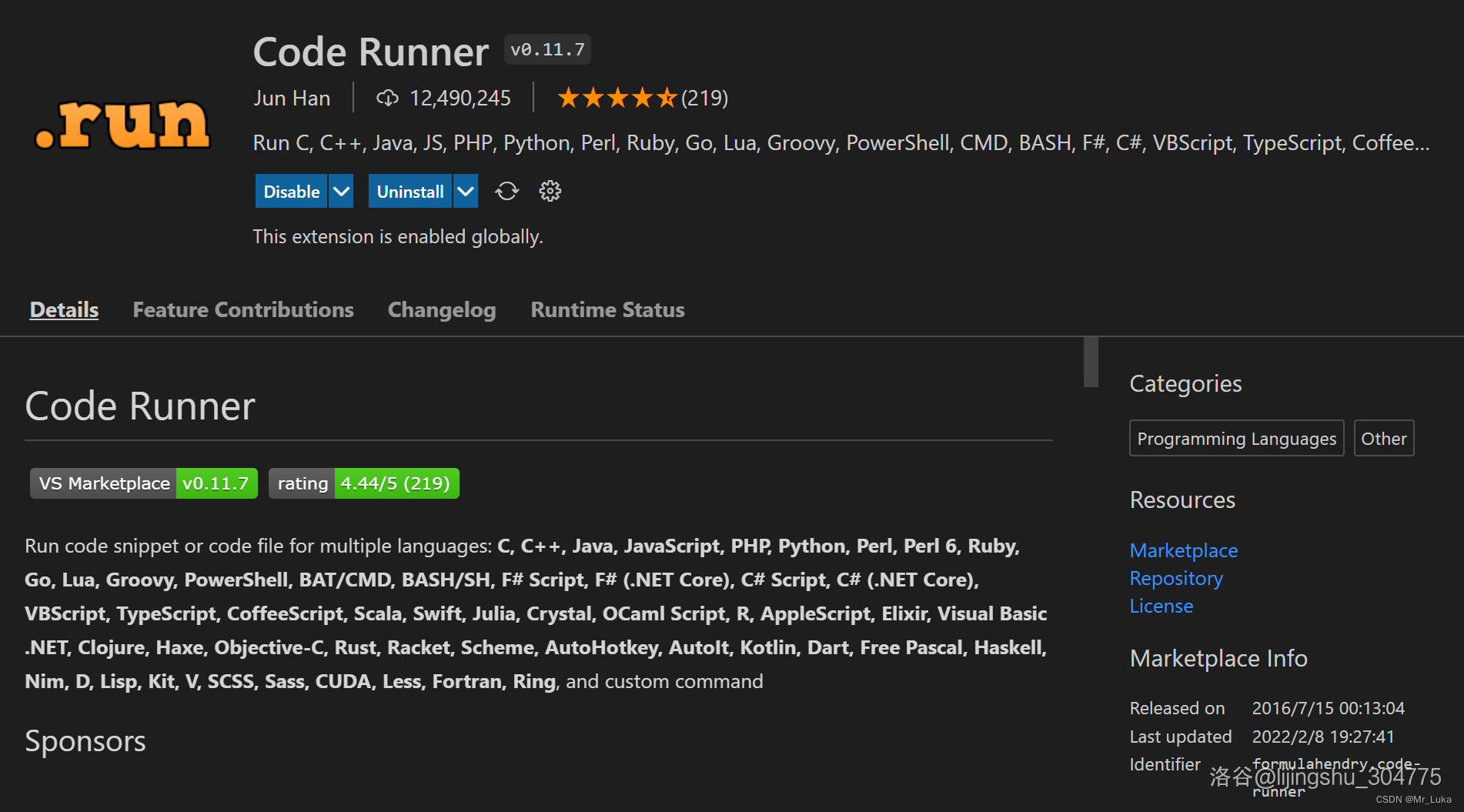This screenshot has height=812, width=1464.
Task: Open the gear manage extension icon
Action: pos(550,191)
